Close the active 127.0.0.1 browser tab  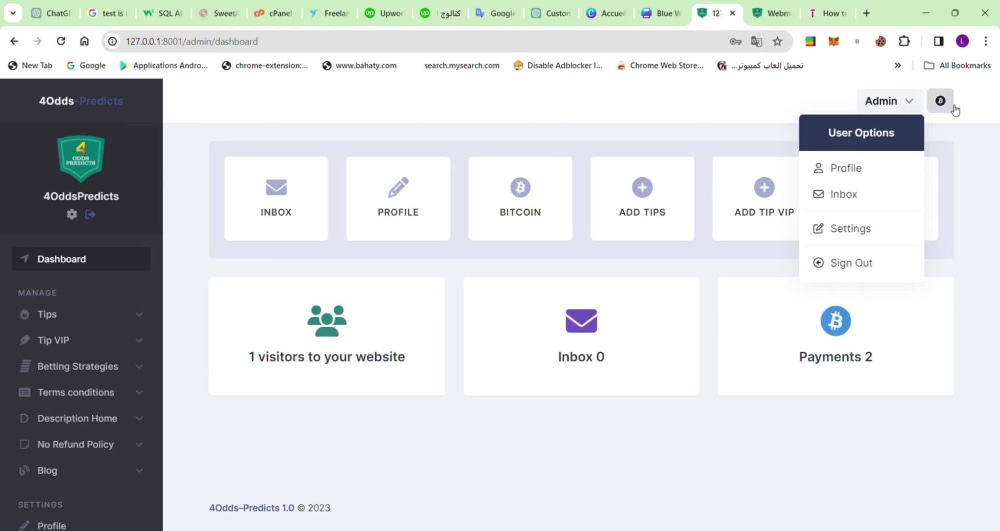click(732, 13)
